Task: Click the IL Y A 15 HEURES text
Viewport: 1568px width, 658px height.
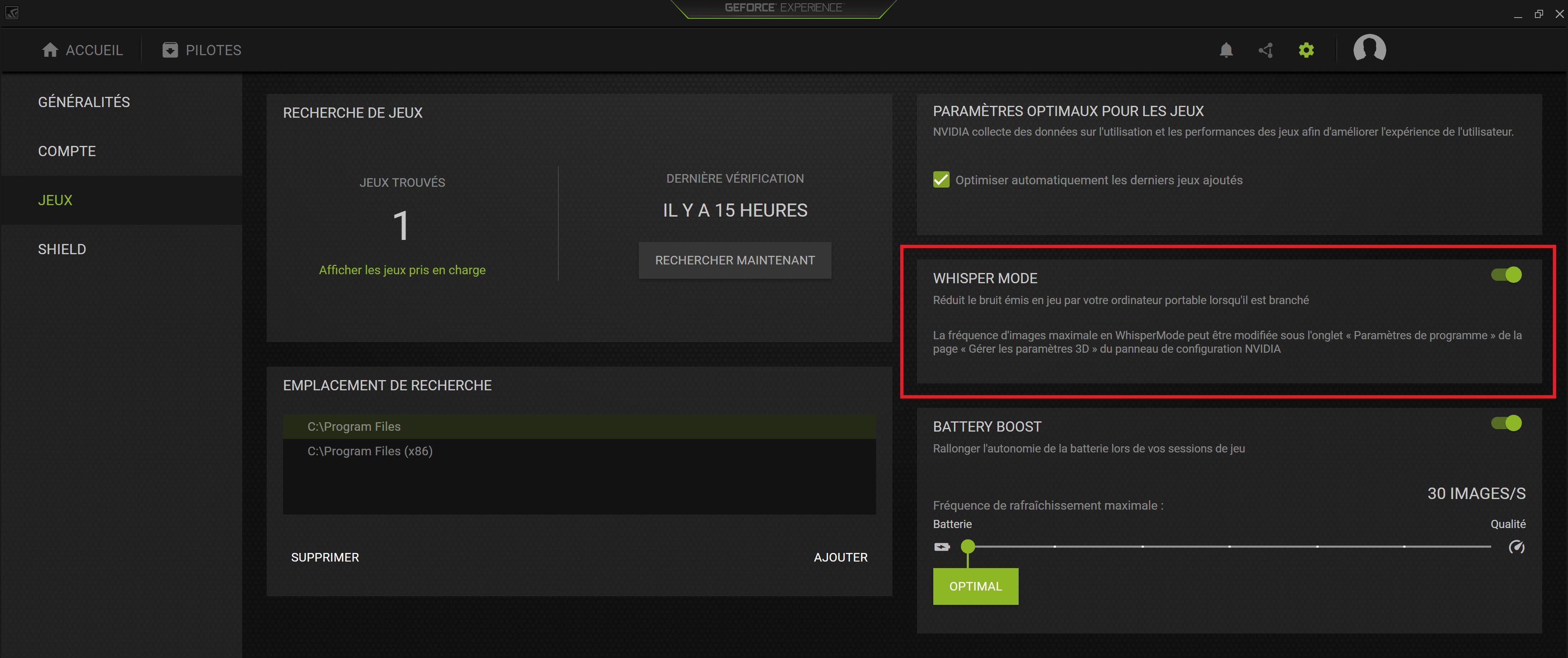Action: [x=735, y=210]
